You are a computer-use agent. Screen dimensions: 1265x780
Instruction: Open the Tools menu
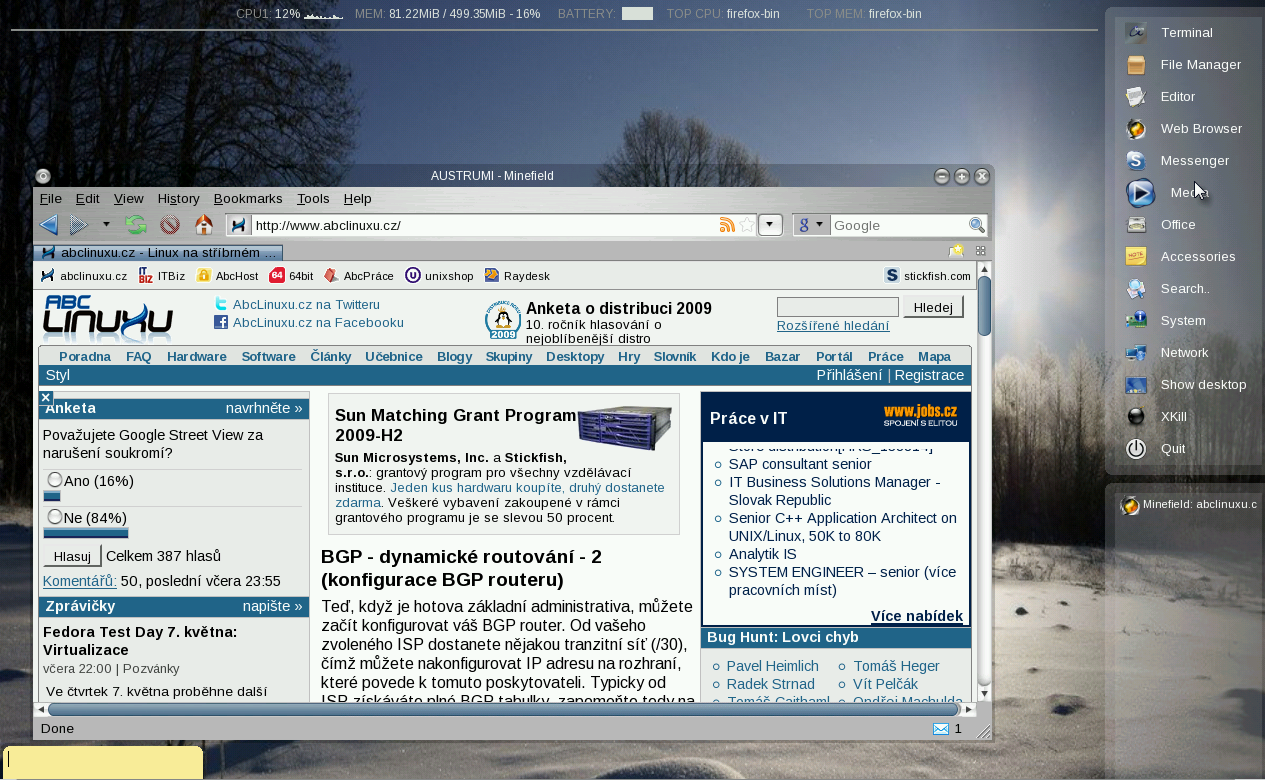[313, 198]
